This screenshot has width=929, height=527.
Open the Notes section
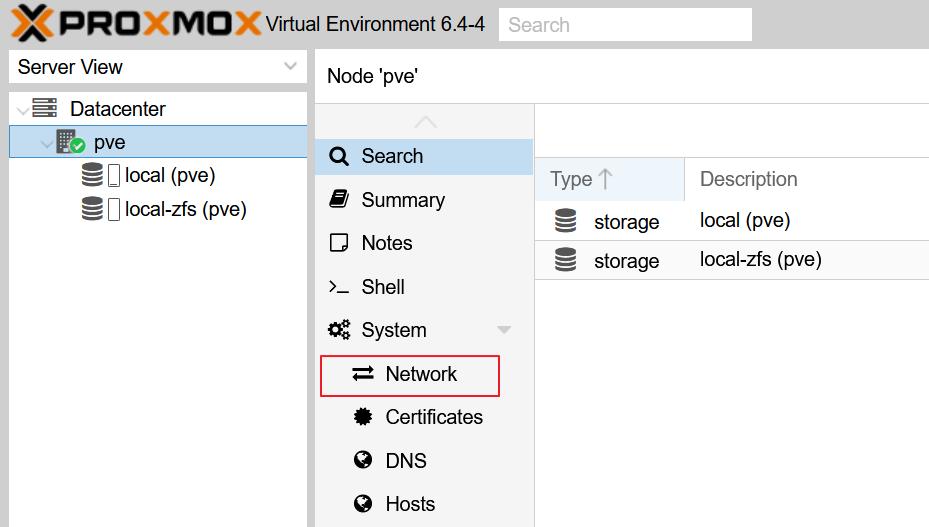pyautogui.click(x=386, y=243)
